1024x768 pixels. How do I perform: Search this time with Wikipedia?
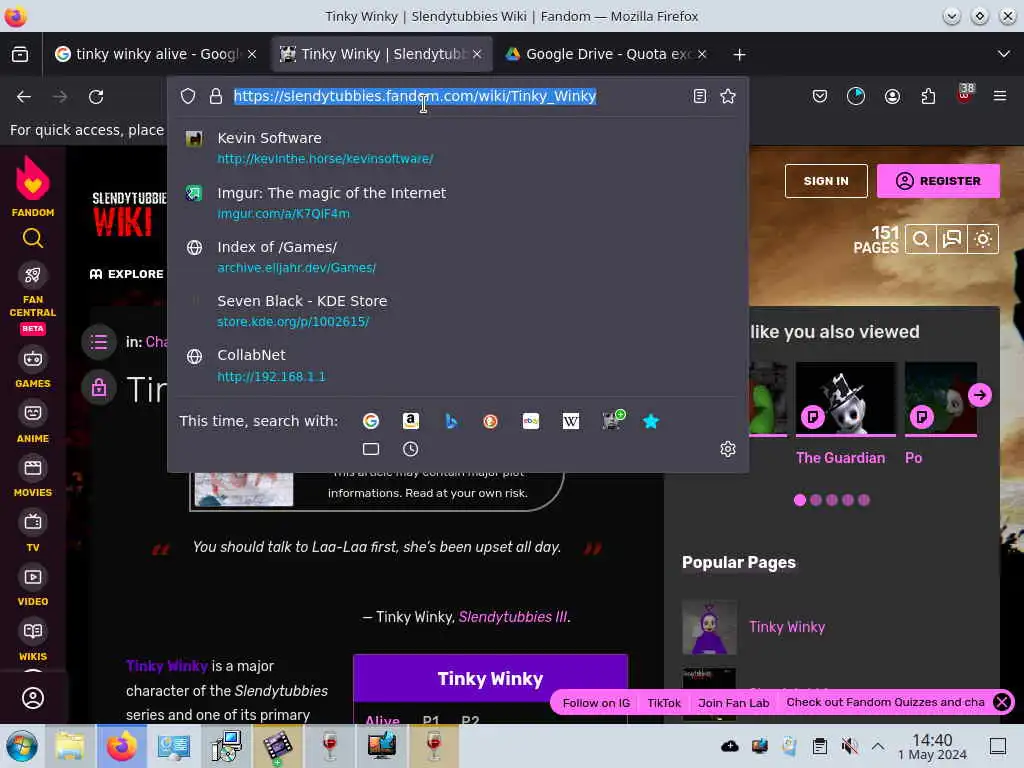(571, 421)
